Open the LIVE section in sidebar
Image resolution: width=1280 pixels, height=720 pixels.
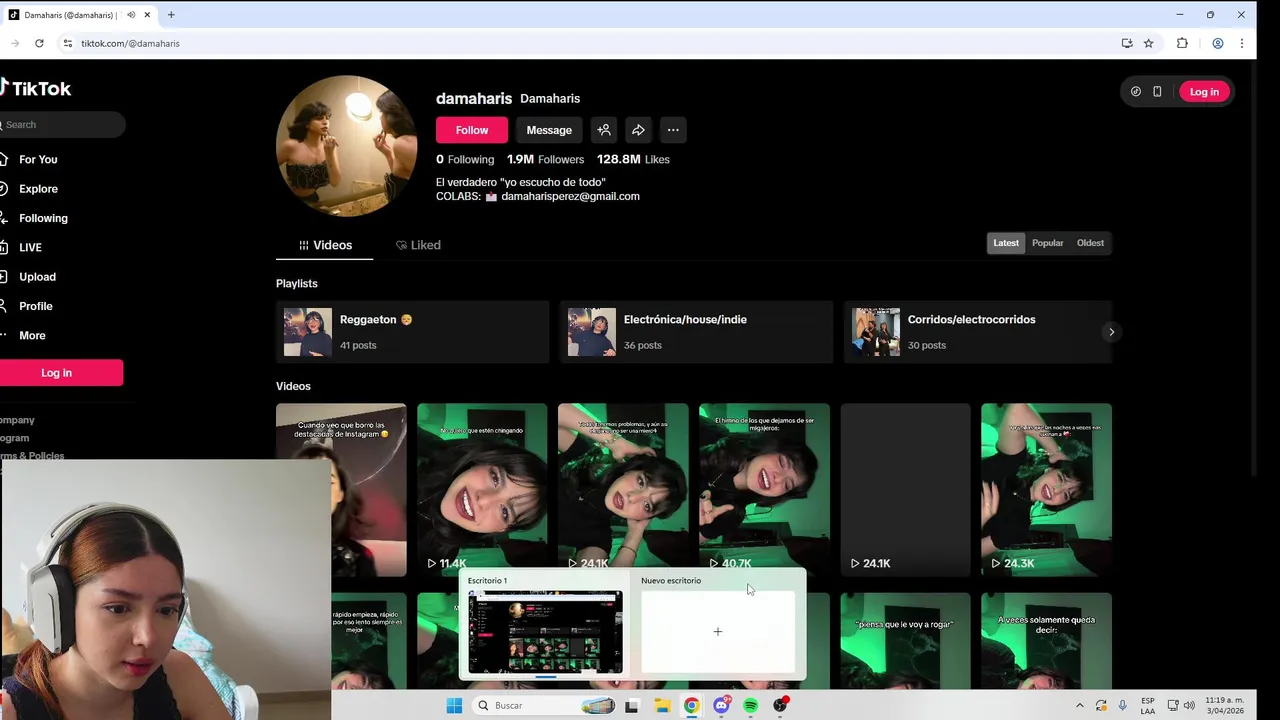click(x=30, y=248)
